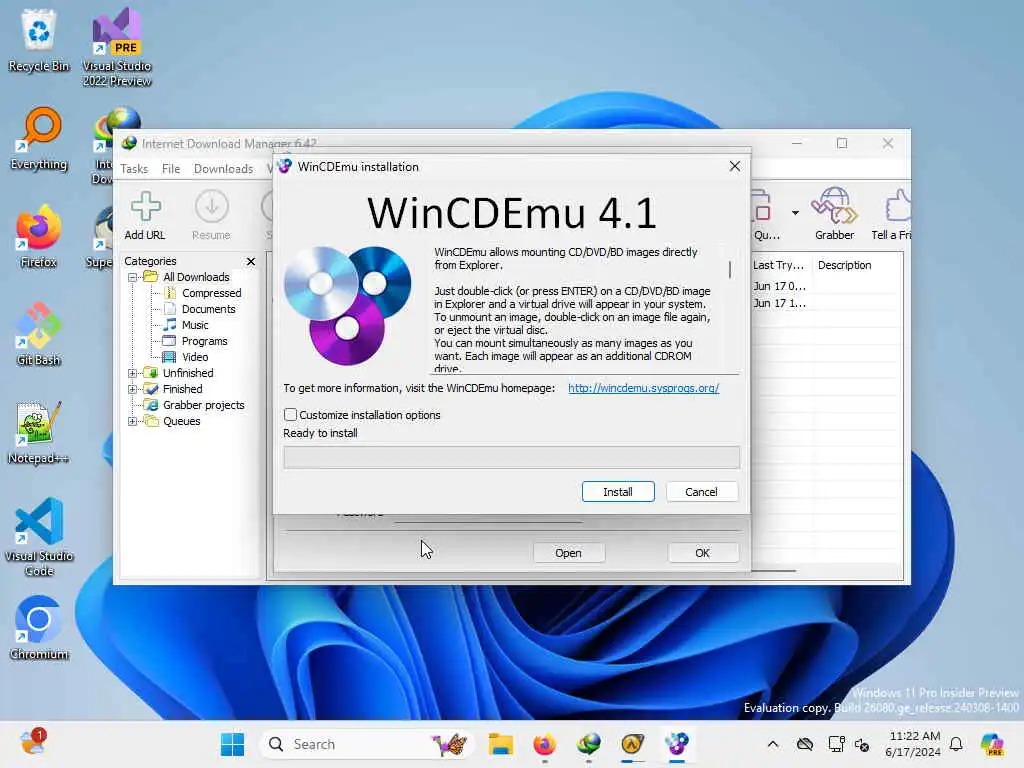Screen dimensions: 1024x768
Task: Click the Install button in WinCDEmu installer
Action: [618, 492]
